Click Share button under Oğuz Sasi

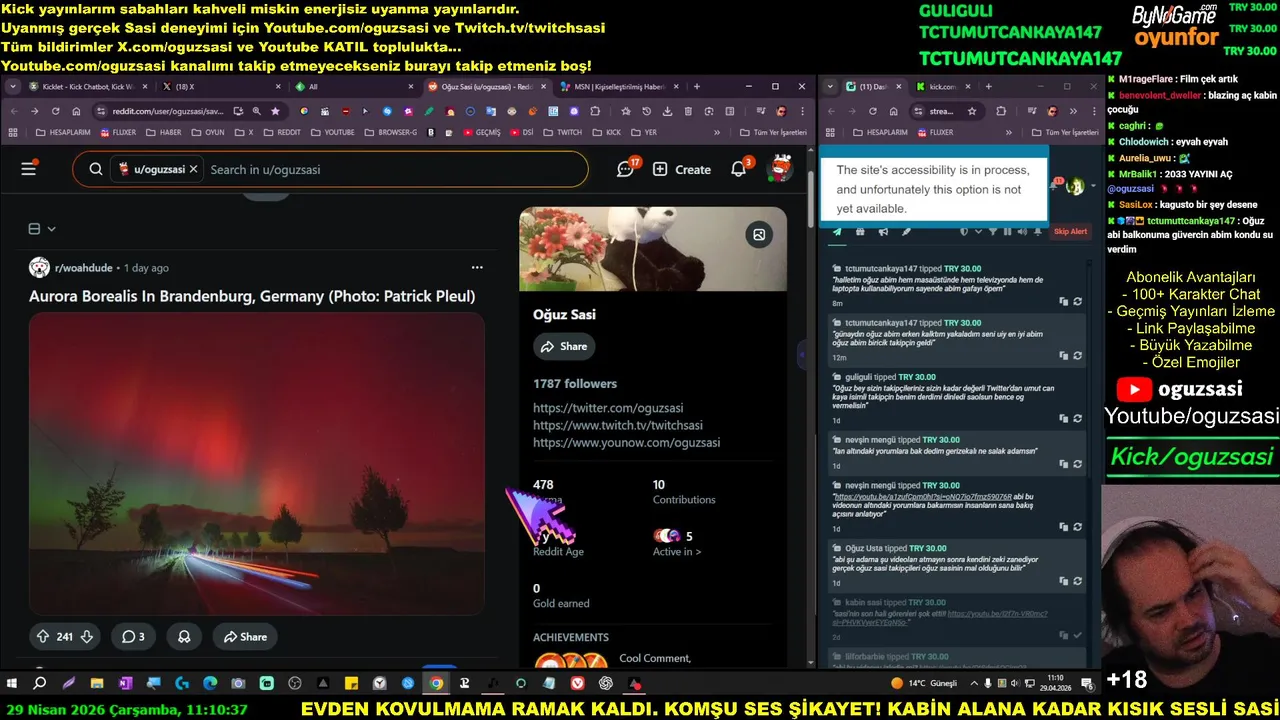tap(564, 346)
